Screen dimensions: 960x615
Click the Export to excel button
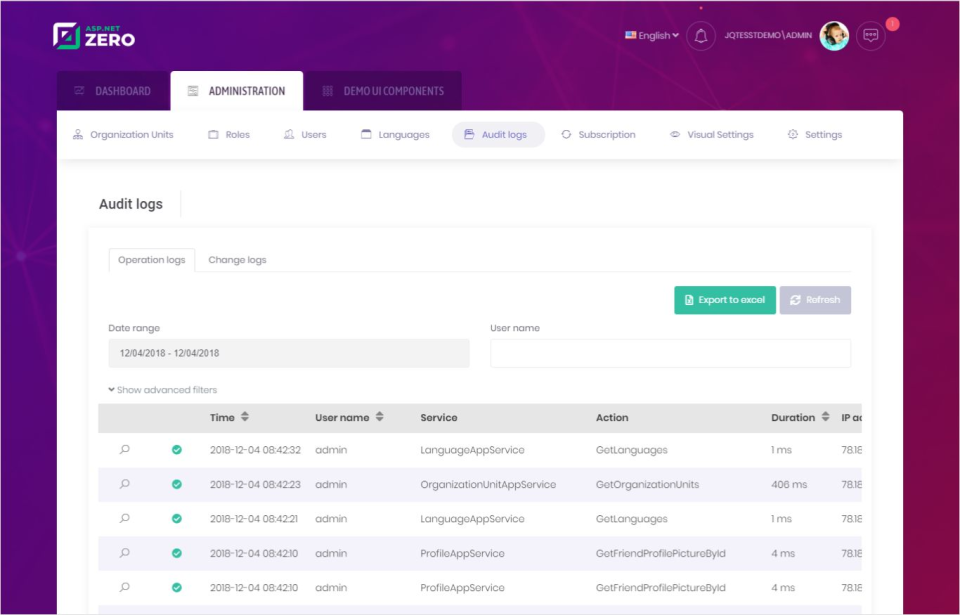(724, 300)
